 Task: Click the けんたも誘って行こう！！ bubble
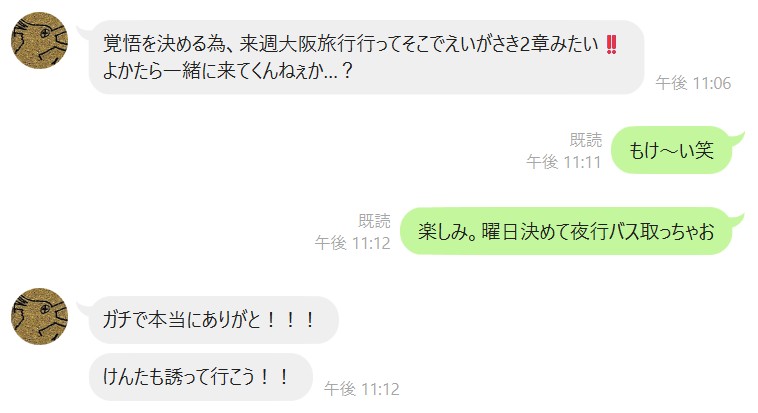pyautogui.click(x=201, y=377)
